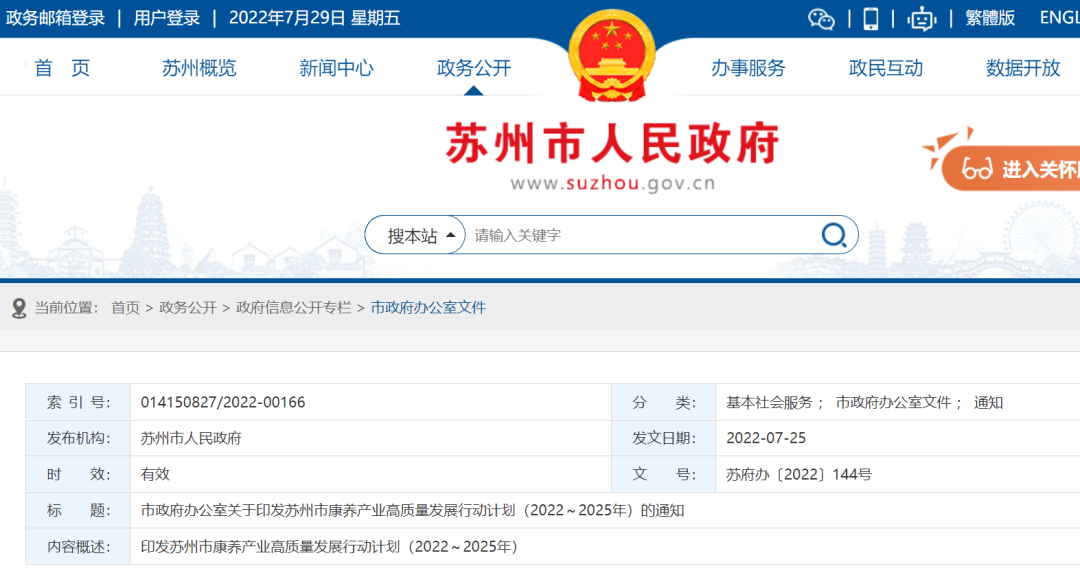This screenshot has width=1080, height=573.
Task: Open the WeChat icon in top bar
Action: (x=821, y=18)
